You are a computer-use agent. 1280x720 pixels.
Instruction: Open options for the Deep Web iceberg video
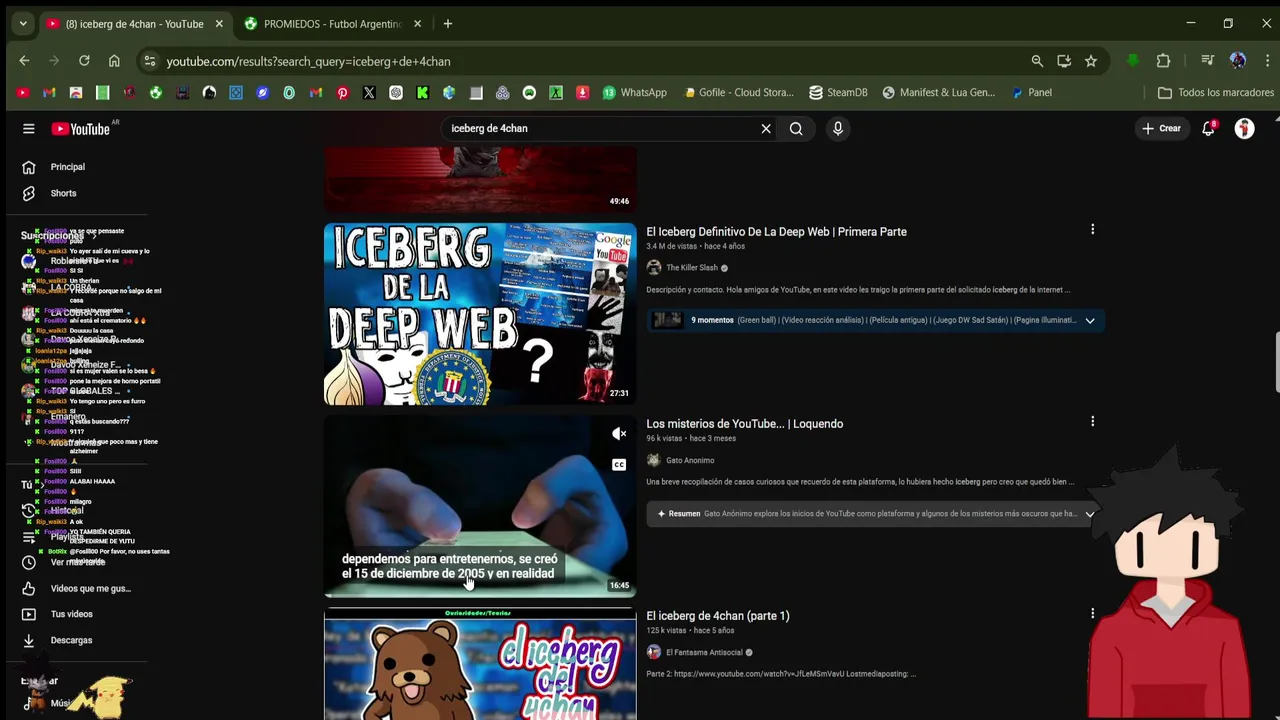(x=1092, y=230)
